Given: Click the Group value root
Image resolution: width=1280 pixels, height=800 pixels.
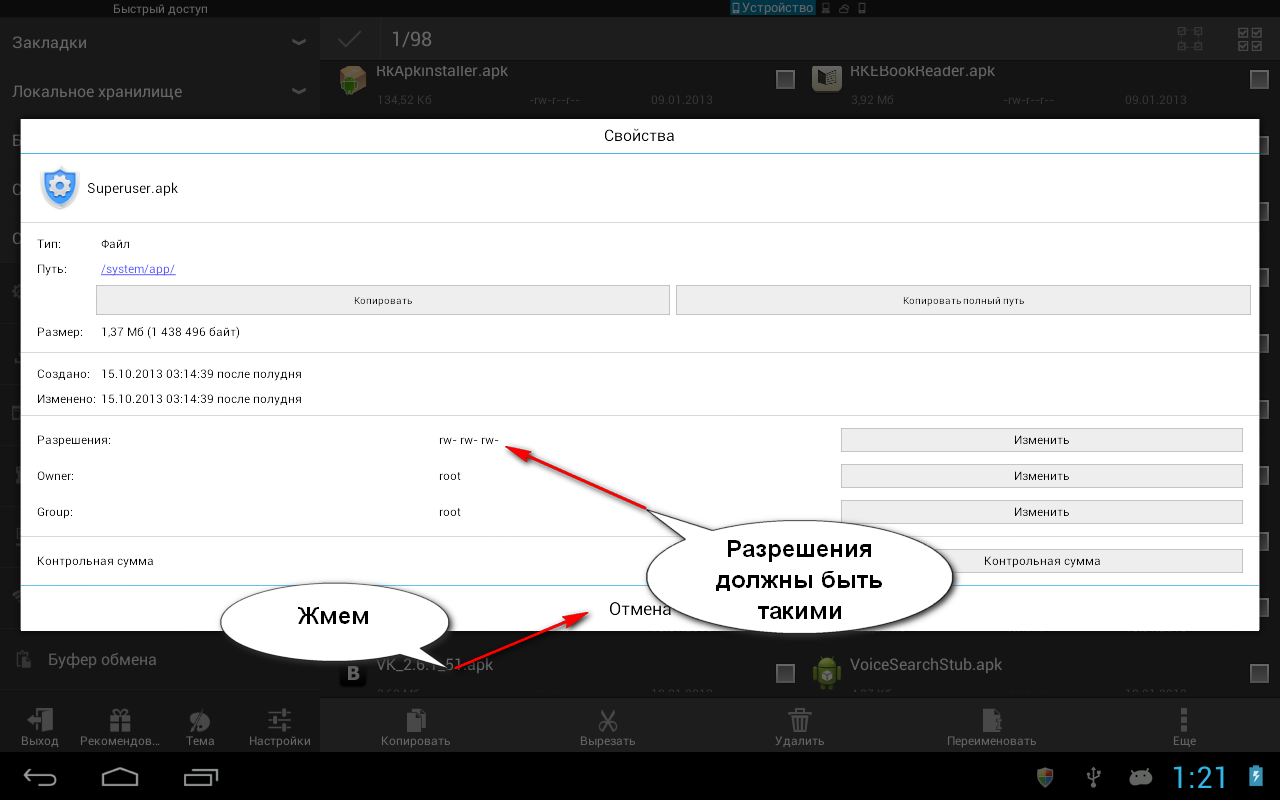Looking at the screenshot, I should pyautogui.click(x=450, y=512).
